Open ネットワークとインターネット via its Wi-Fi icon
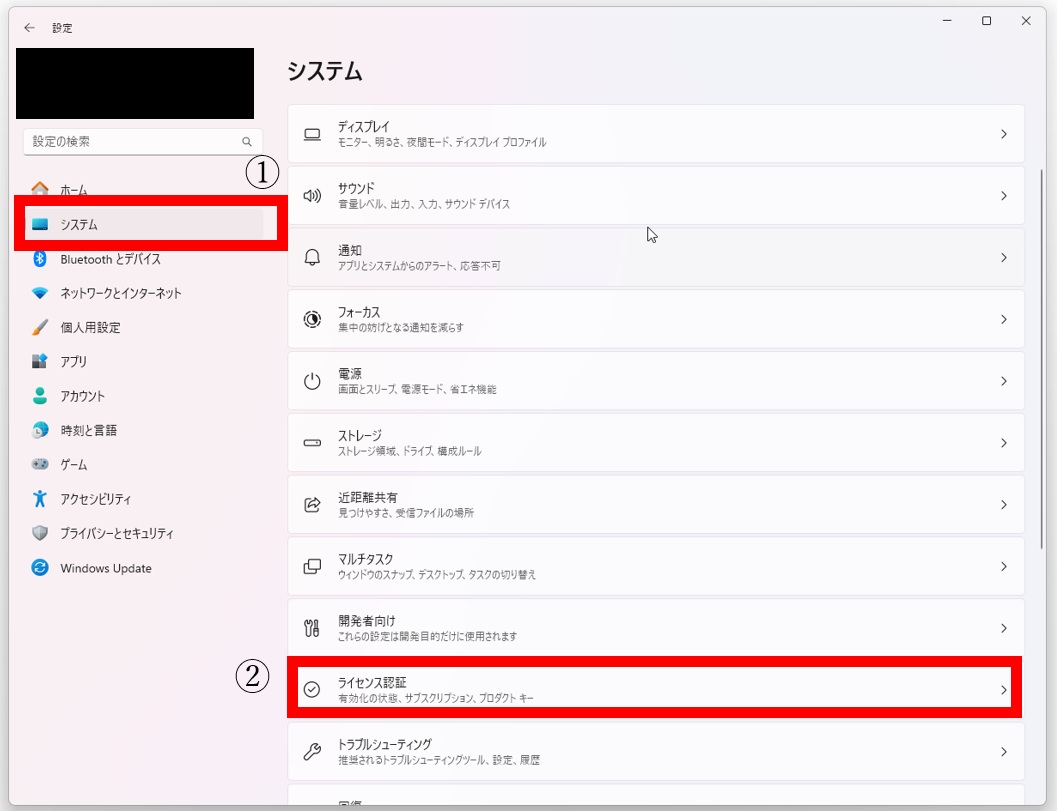 (40, 293)
